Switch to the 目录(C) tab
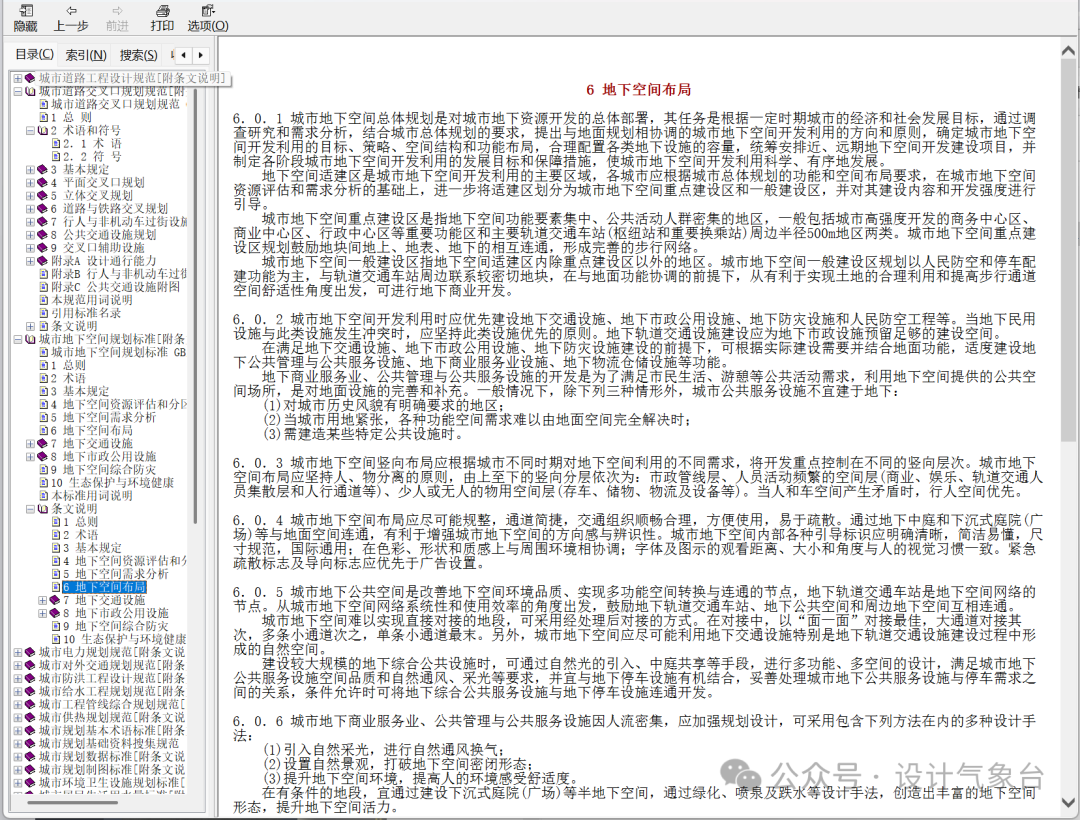 tap(34, 54)
